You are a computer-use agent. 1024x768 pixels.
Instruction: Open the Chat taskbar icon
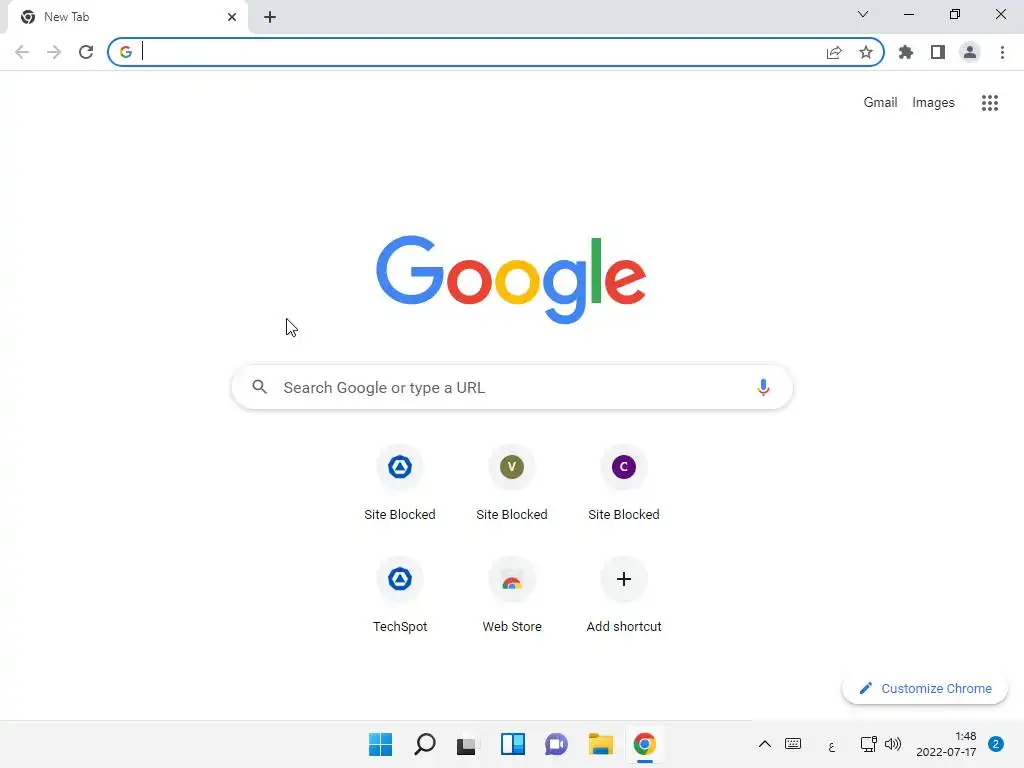click(556, 744)
